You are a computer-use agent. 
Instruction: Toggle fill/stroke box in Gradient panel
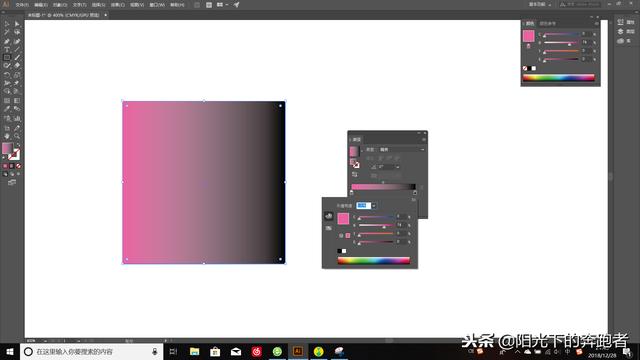(355, 164)
